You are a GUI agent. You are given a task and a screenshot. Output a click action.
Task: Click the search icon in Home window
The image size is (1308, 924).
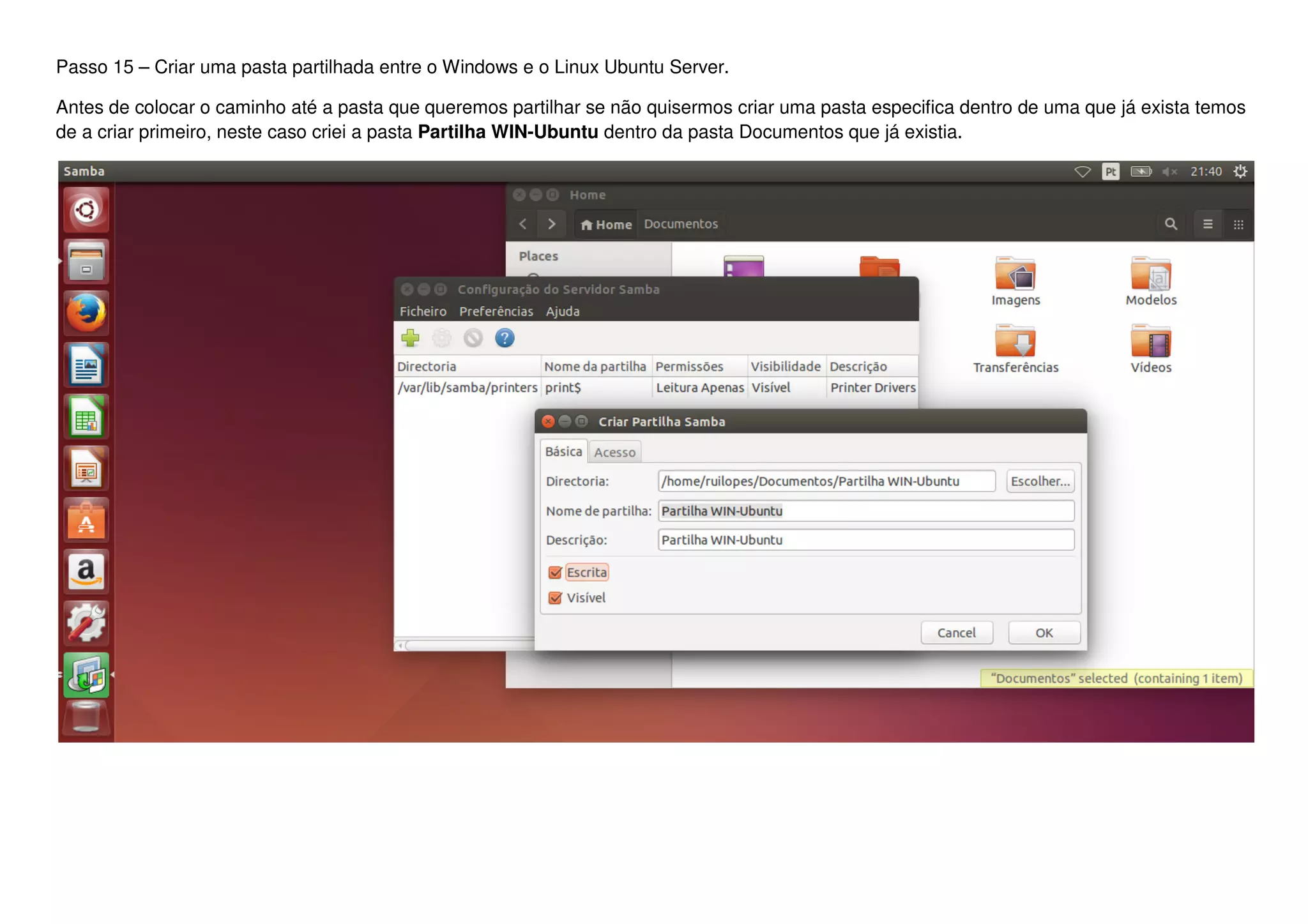pos(1171,224)
